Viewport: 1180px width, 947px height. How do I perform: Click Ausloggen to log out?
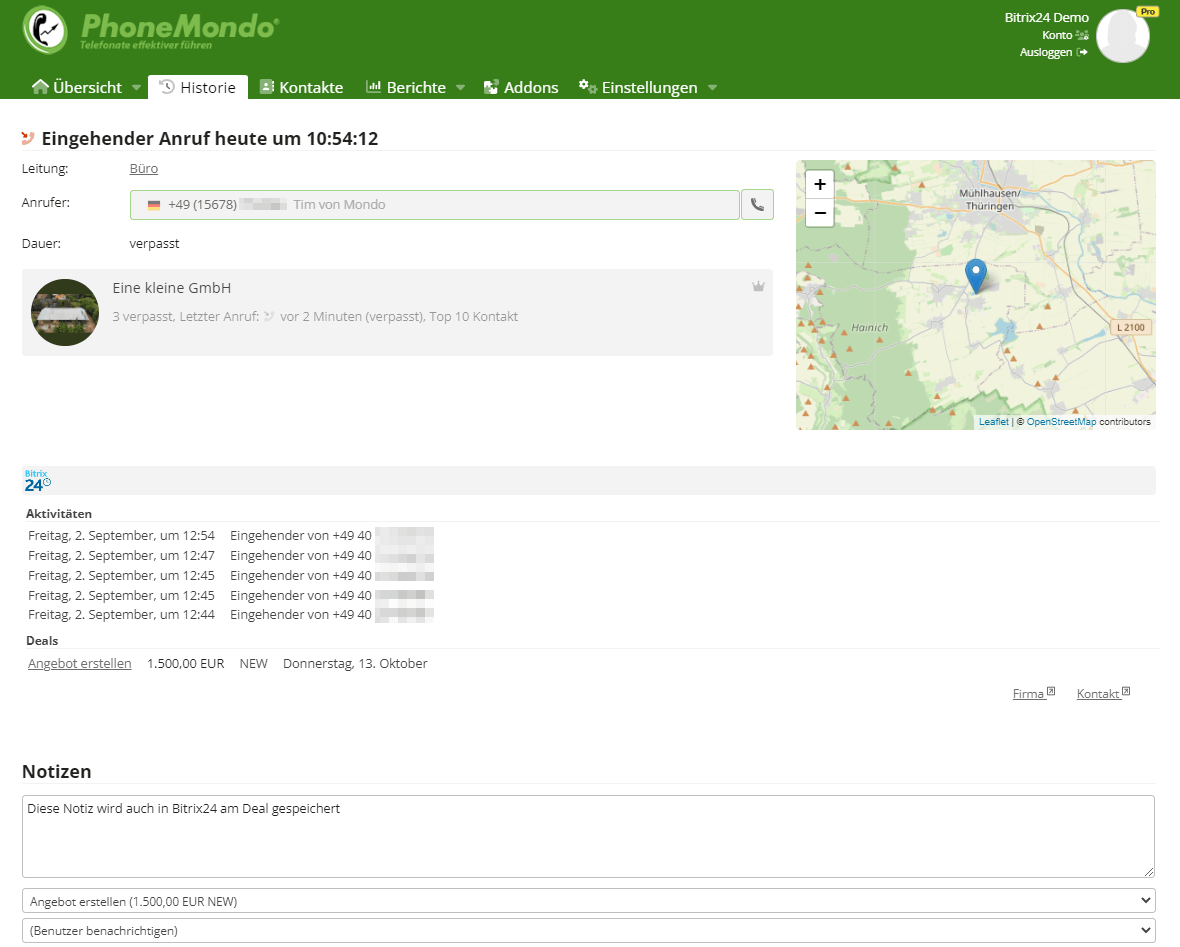[x=1046, y=52]
